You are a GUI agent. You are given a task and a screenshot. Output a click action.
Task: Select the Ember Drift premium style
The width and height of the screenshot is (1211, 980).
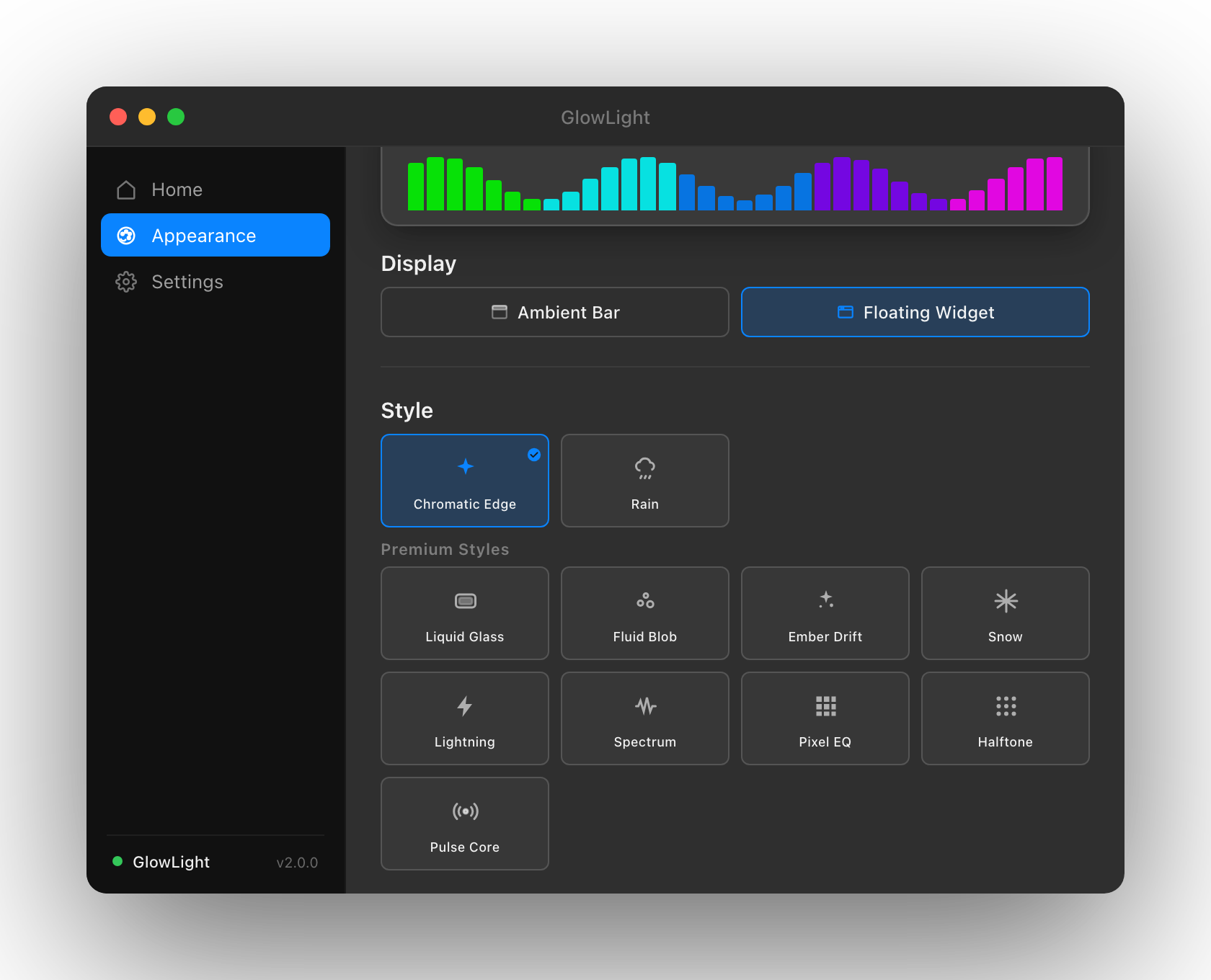(825, 613)
